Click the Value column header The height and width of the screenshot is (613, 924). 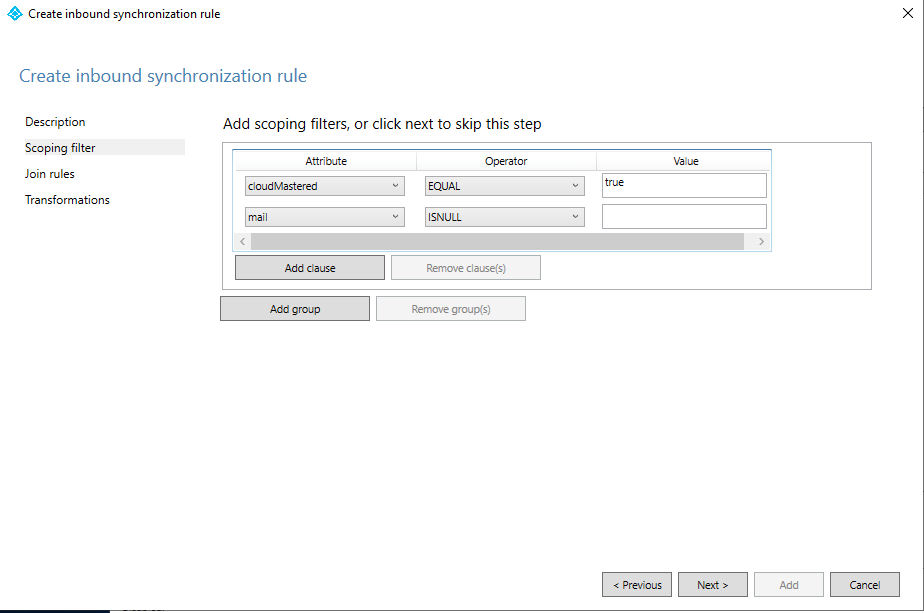click(x=686, y=161)
